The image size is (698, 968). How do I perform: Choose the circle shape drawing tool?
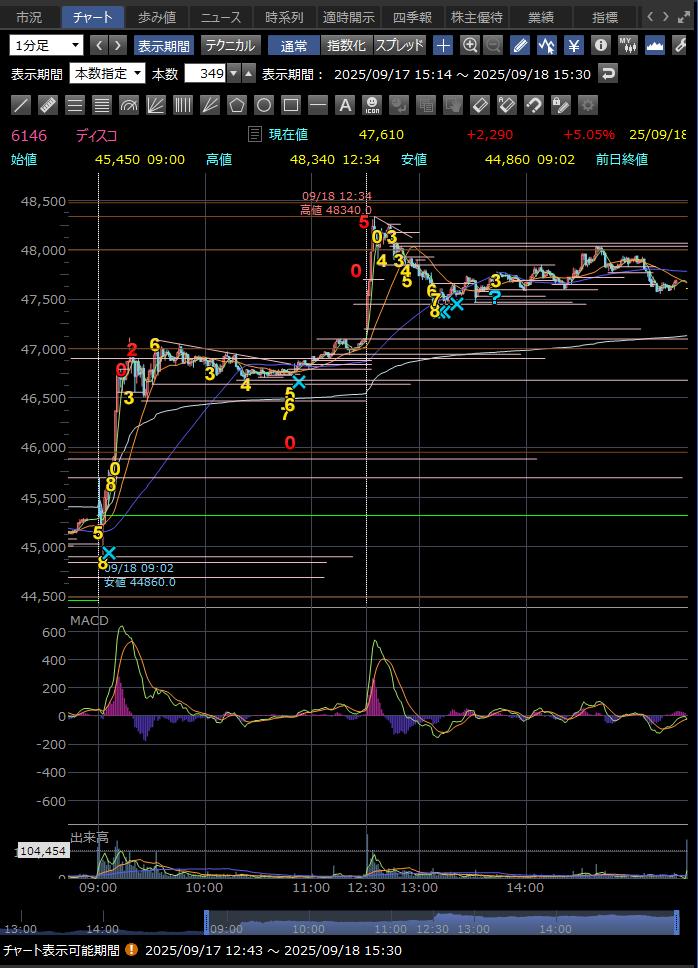264,105
